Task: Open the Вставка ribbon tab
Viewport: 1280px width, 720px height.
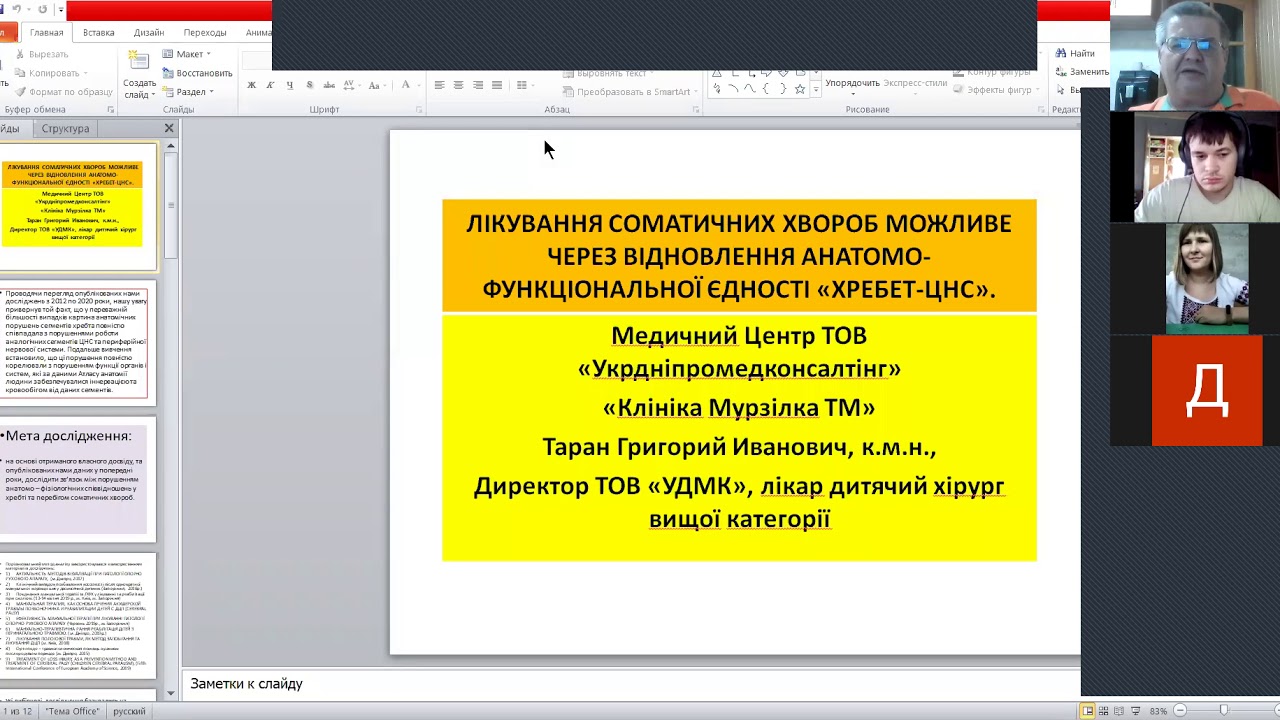Action: [98, 32]
